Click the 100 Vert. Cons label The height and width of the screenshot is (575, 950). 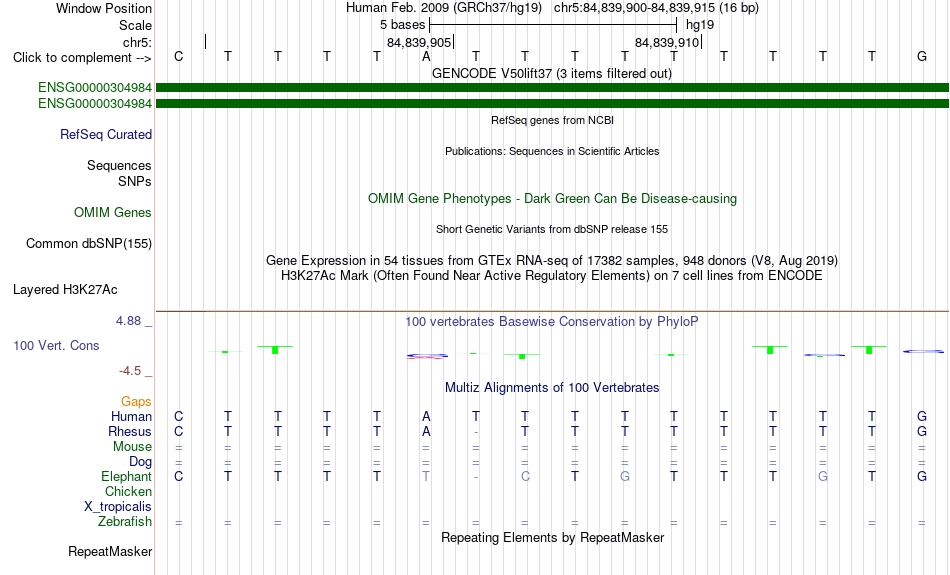pyautogui.click(x=56, y=345)
